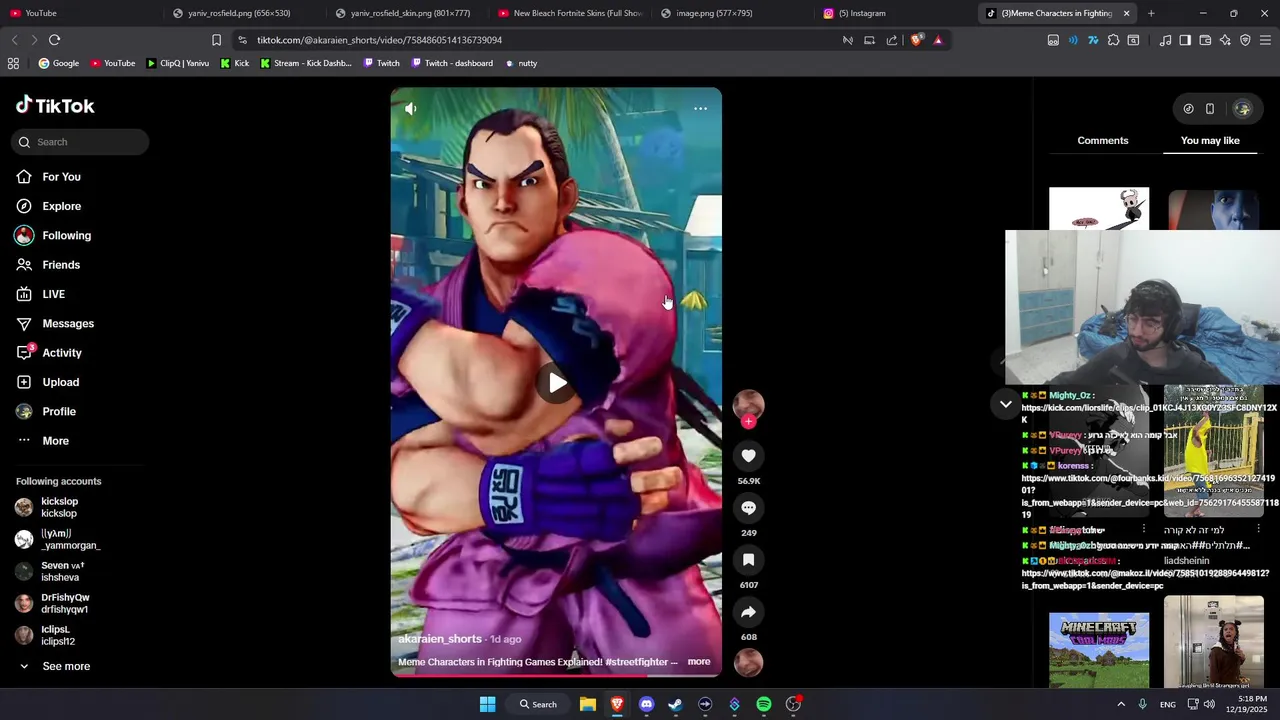This screenshot has height=720, width=1280.
Task: Open Discord from taskbar
Action: 646,704
